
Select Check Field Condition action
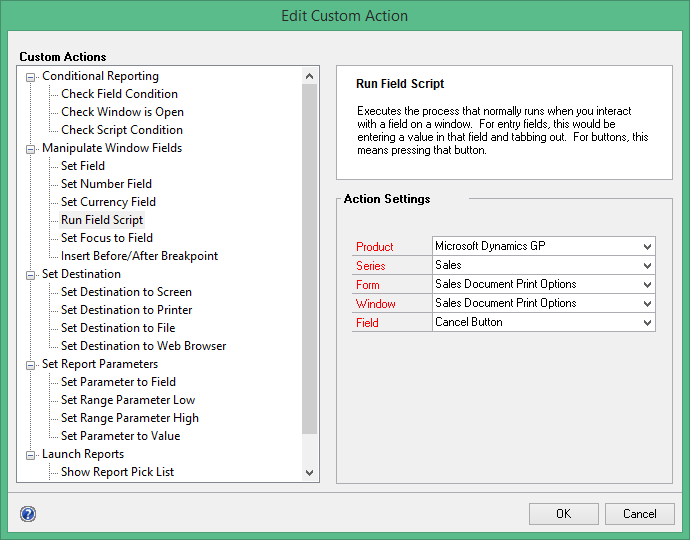click(119, 94)
